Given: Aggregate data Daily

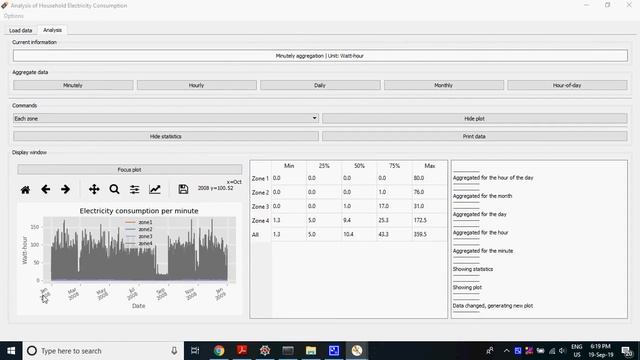Looking at the screenshot, I should point(320,85).
